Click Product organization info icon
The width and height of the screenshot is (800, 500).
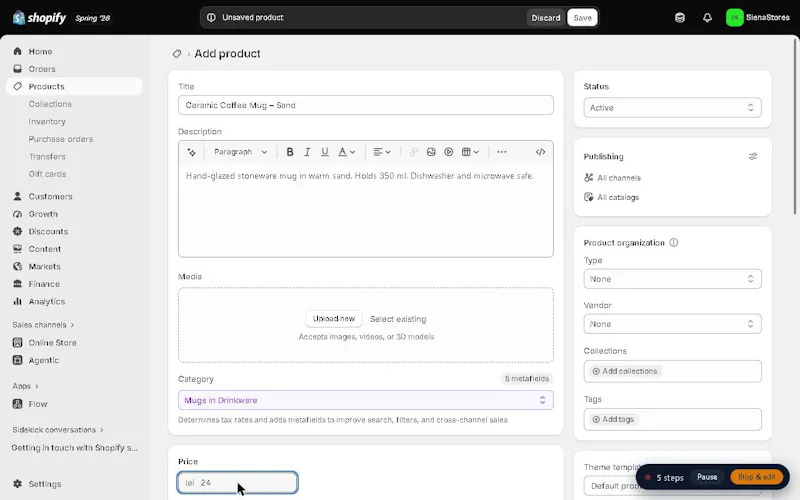point(673,243)
